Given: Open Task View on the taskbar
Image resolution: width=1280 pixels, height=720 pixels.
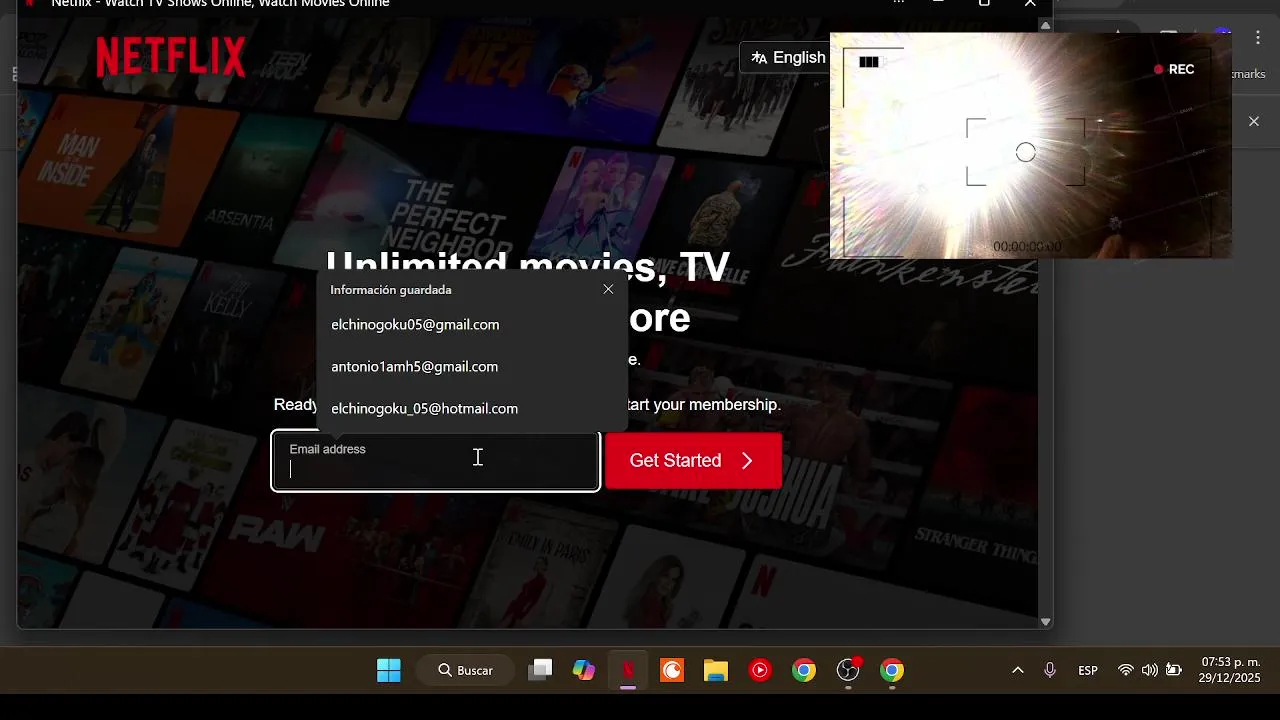Looking at the screenshot, I should tap(541, 670).
